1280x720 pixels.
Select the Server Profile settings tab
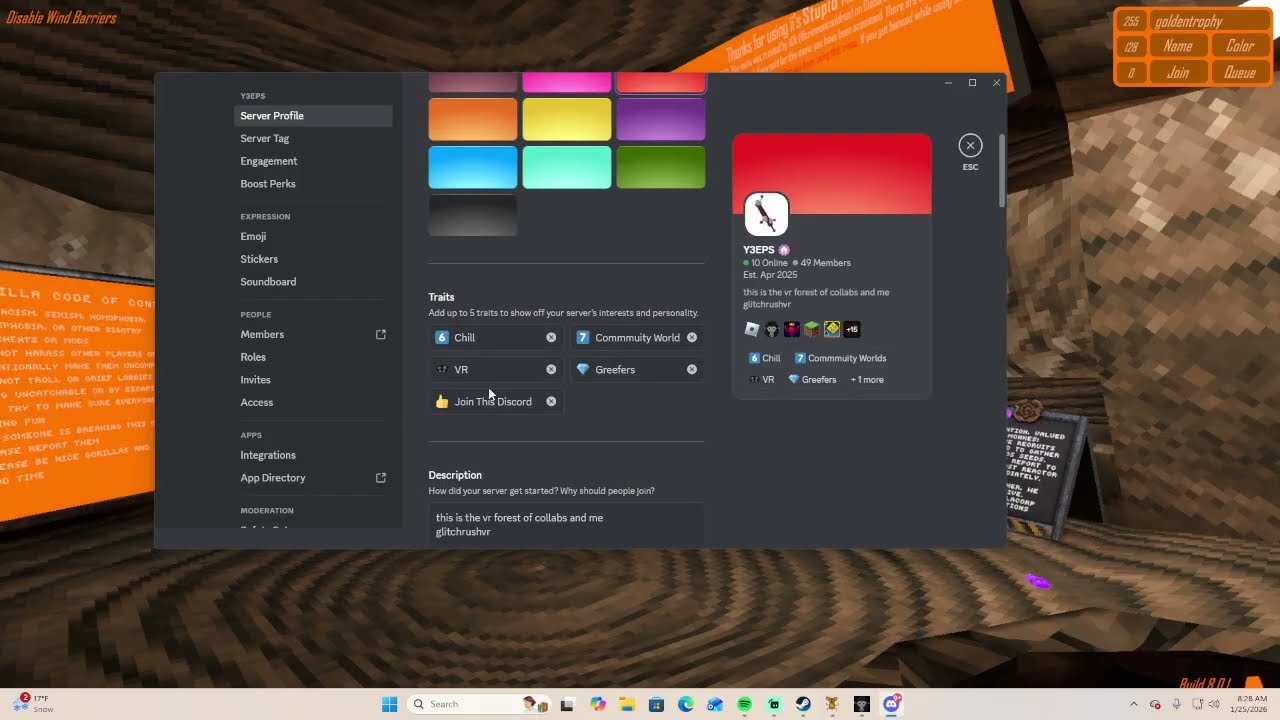tap(313, 116)
